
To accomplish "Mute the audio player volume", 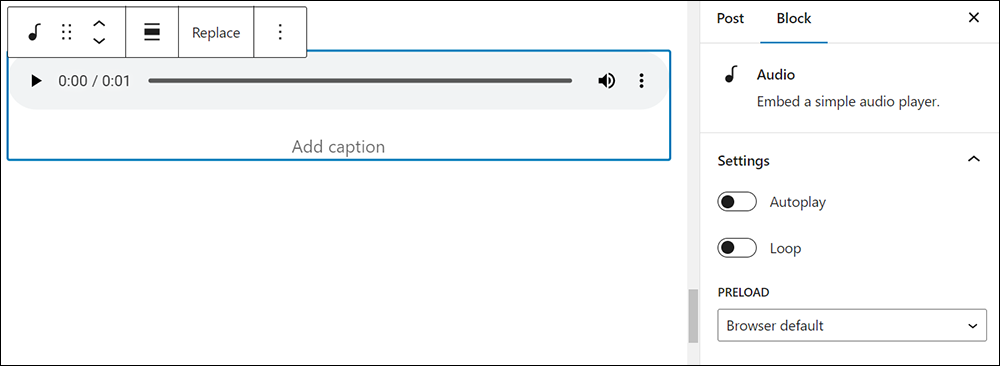I will [607, 81].
